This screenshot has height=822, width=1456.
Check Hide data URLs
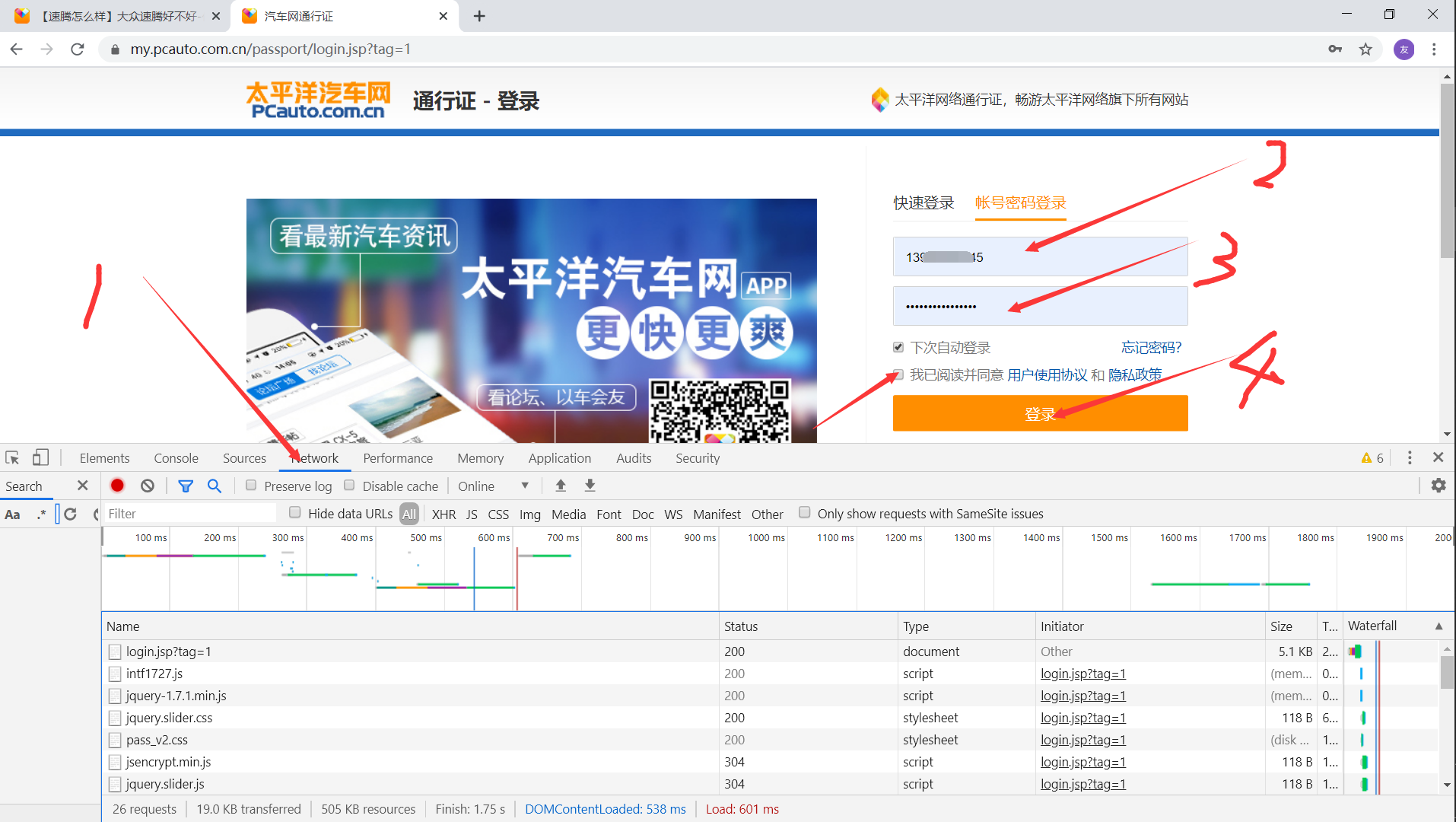[295, 513]
